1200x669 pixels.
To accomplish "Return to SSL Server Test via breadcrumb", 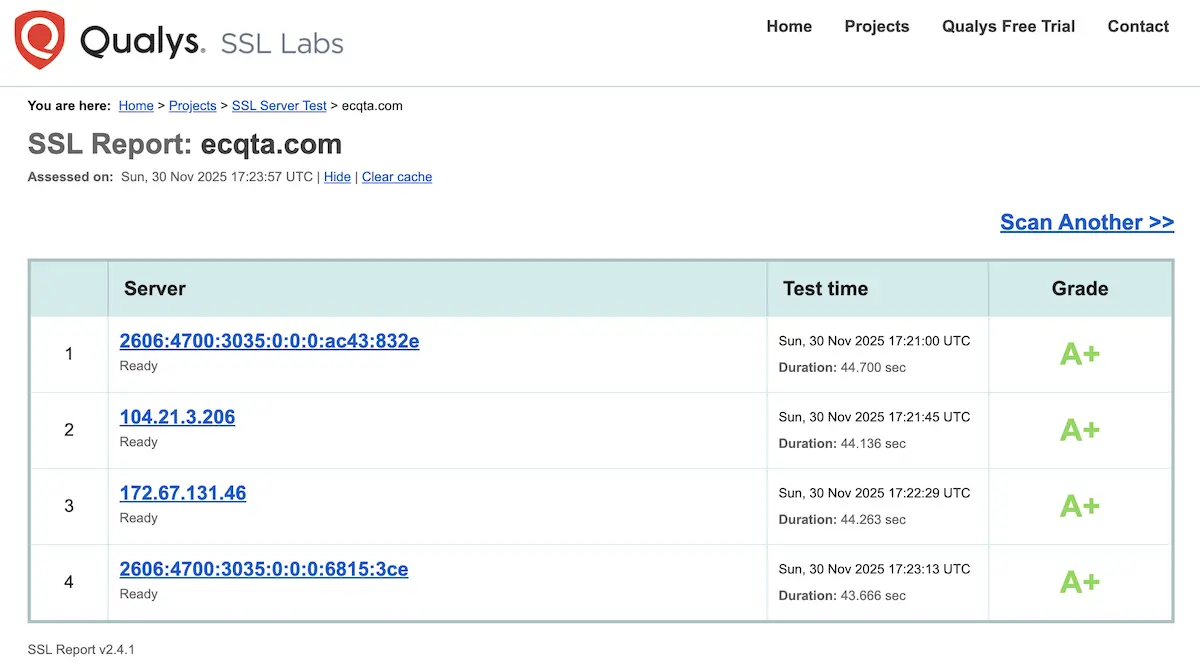I will click(x=279, y=105).
